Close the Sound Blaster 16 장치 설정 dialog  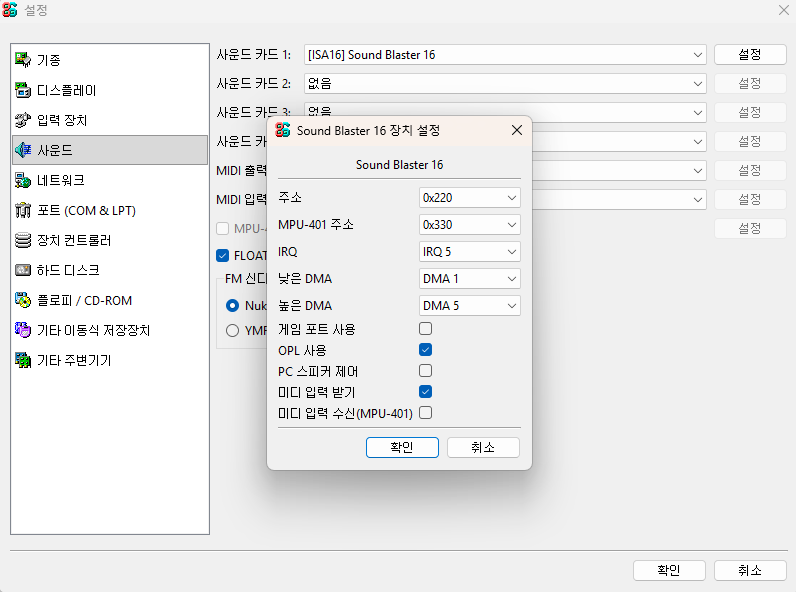tap(517, 130)
